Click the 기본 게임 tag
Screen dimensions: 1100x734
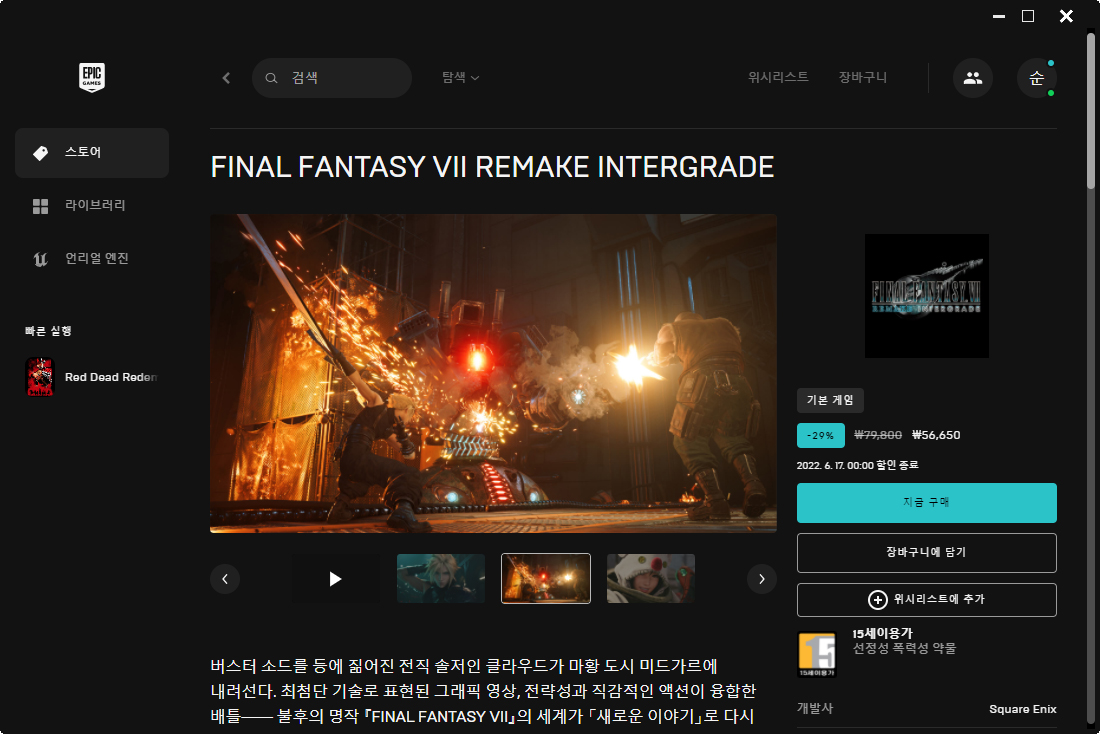pyautogui.click(x=830, y=400)
